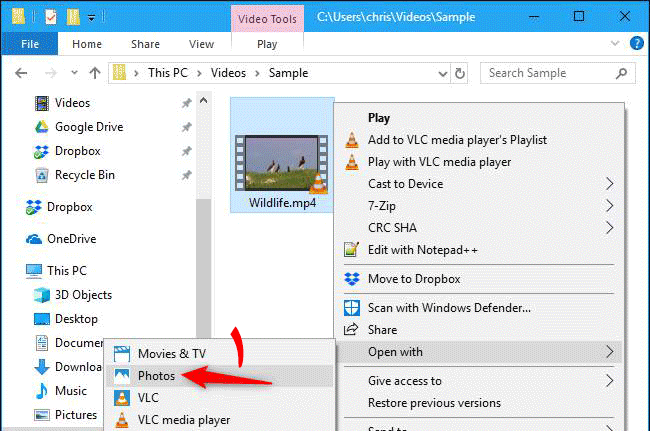
Task: Click the Google Drive icon in sidebar
Action: (x=42, y=127)
